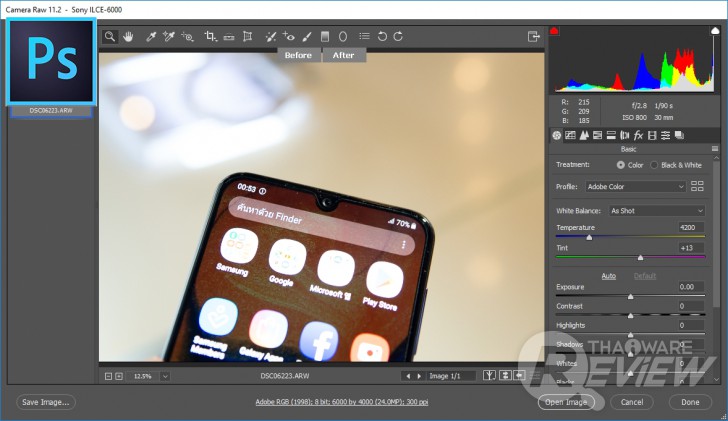Click the Cancel button
This screenshot has height=421, width=728.
click(x=632, y=402)
